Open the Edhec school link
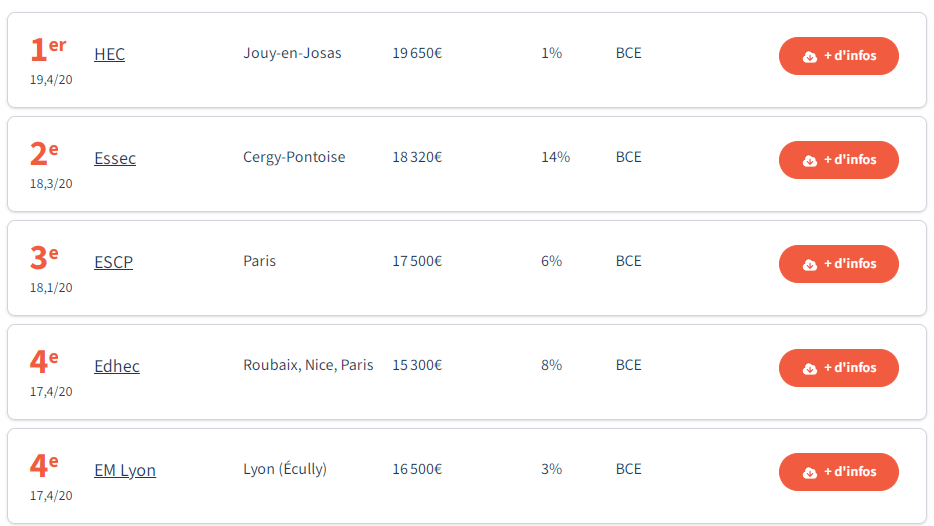The width and height of the screenshot is (934, 526). point(117,366)
